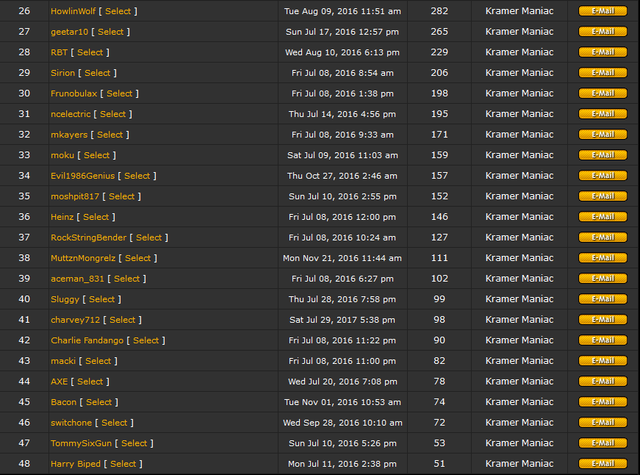This screenshot has width=640, height=475.
Task: Open geetar10 username link
Action: 69,32
